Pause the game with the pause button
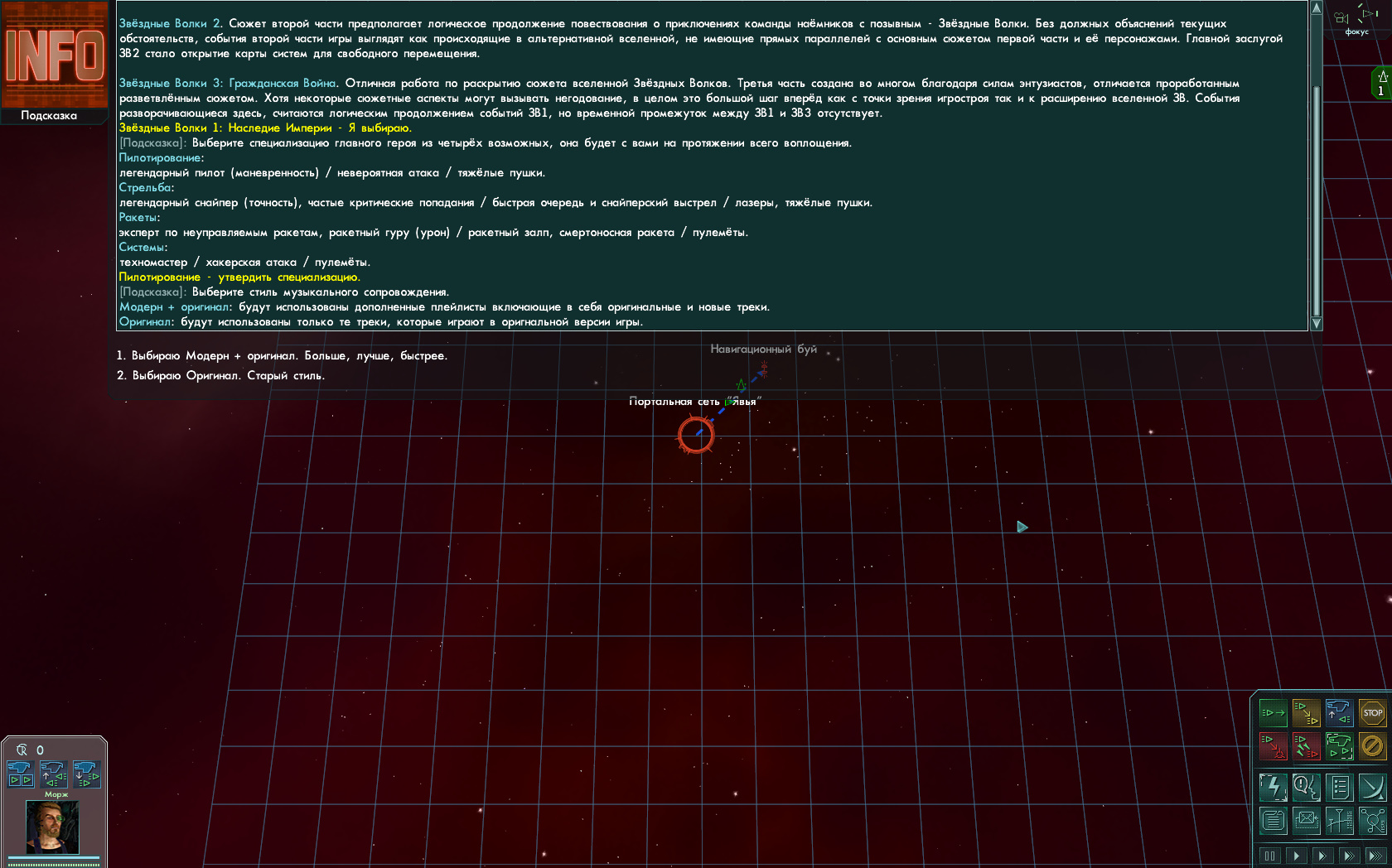This screenshot has height=868, width=1392. pos(1269,856)
